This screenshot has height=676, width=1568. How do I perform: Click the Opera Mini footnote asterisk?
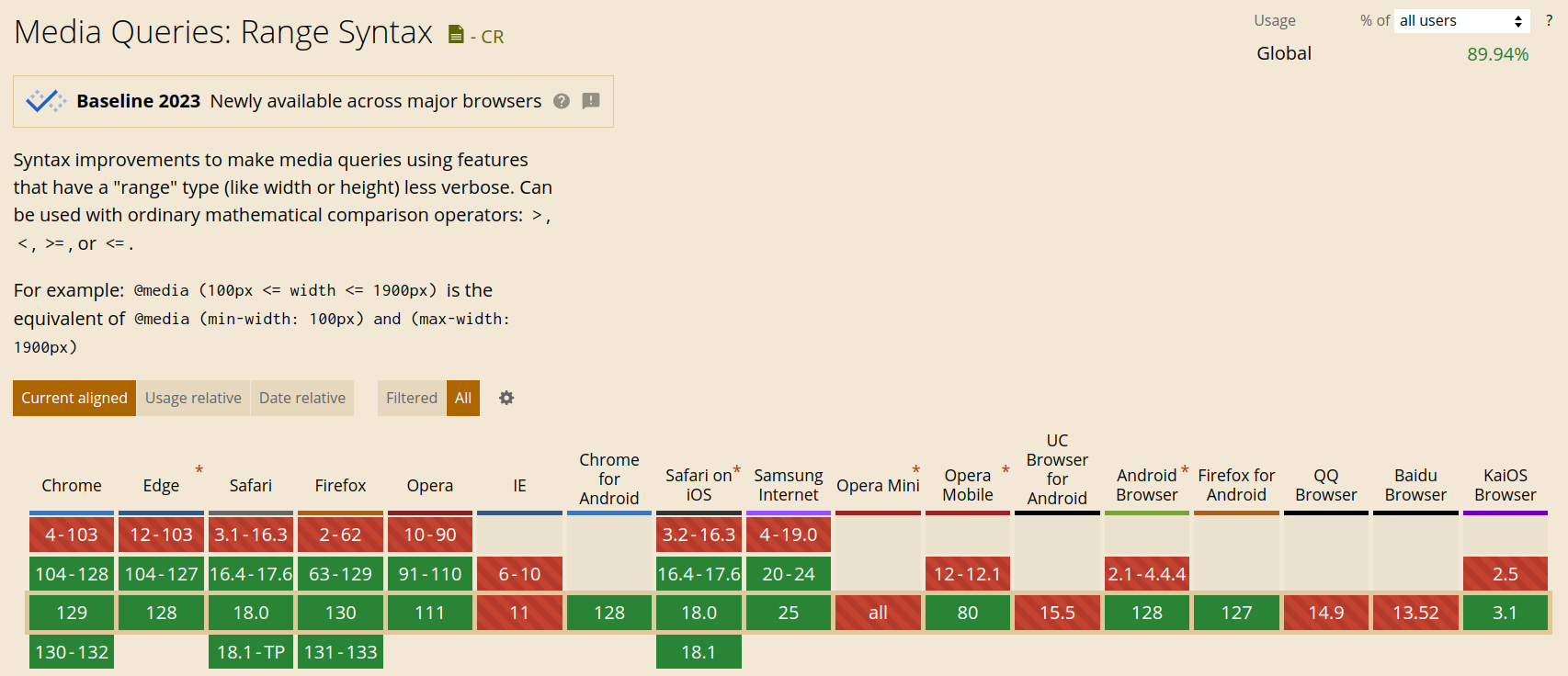[x=915, y=470]
